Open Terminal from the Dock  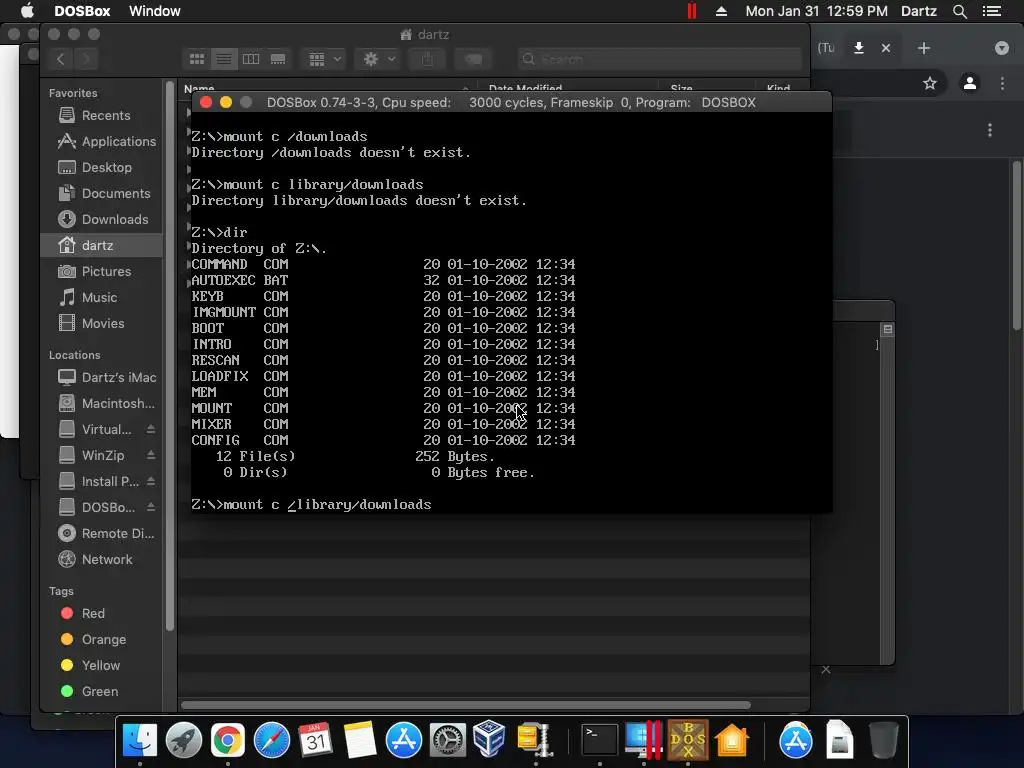pos(600,740)
